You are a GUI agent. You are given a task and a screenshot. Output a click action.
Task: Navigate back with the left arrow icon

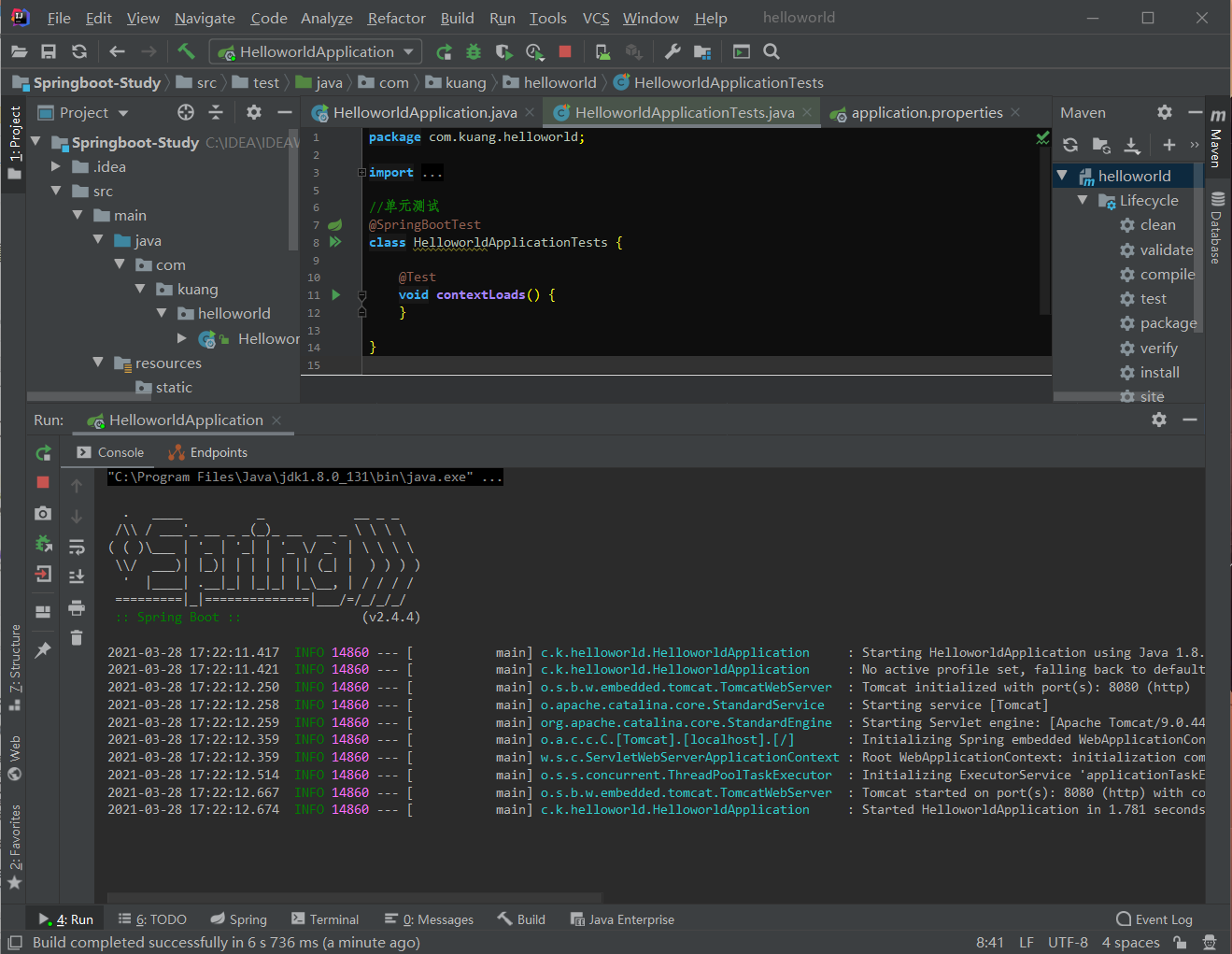click(117, 51)
